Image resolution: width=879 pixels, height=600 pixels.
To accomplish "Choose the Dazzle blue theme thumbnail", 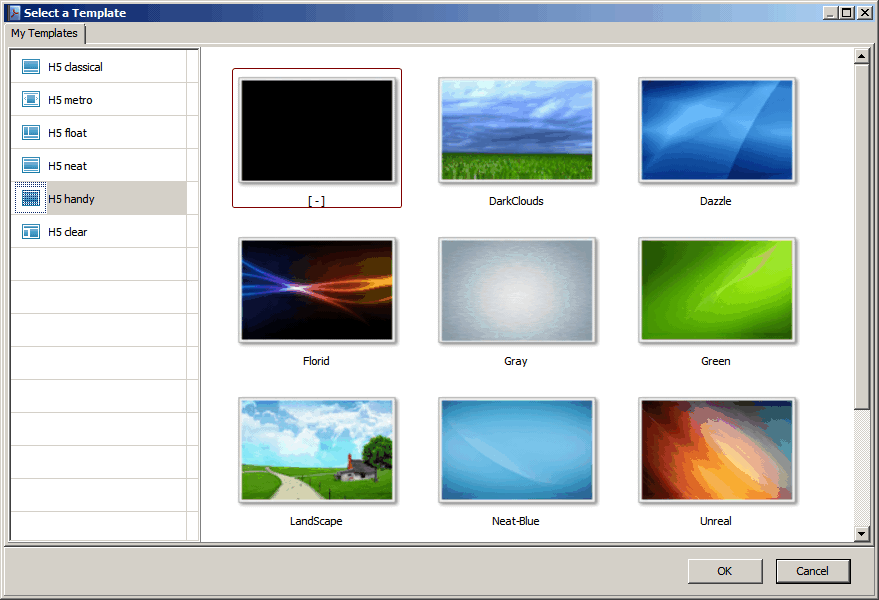I will [716, 131].
